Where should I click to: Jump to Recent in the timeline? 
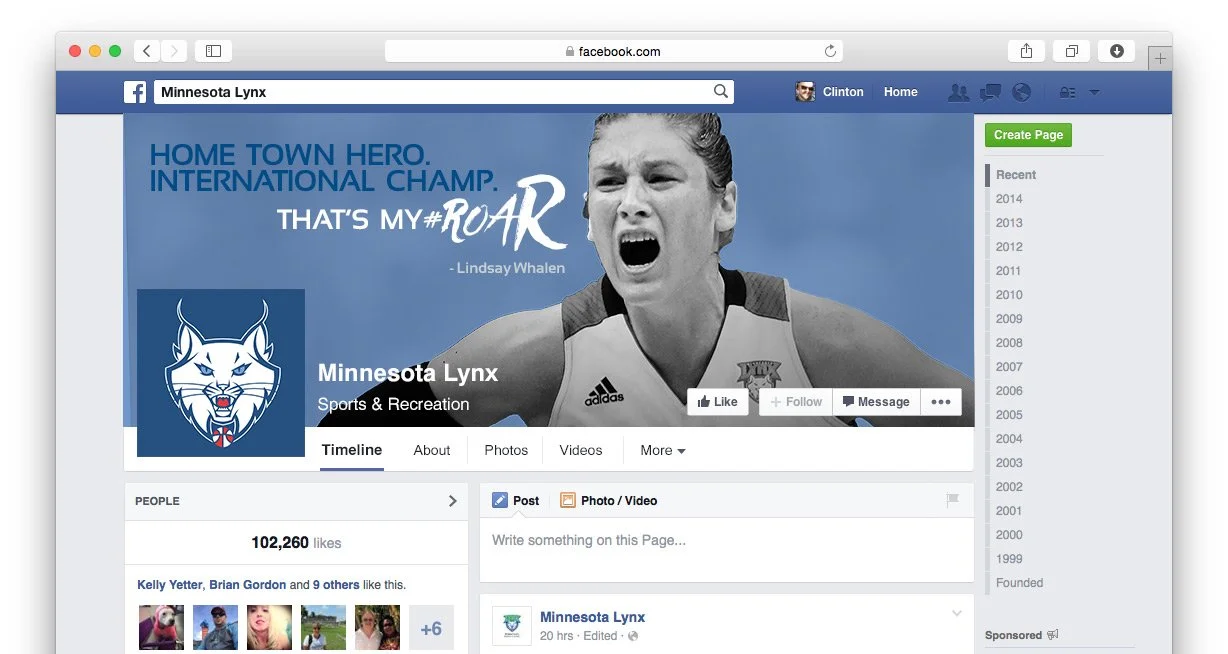(1016, 175)
